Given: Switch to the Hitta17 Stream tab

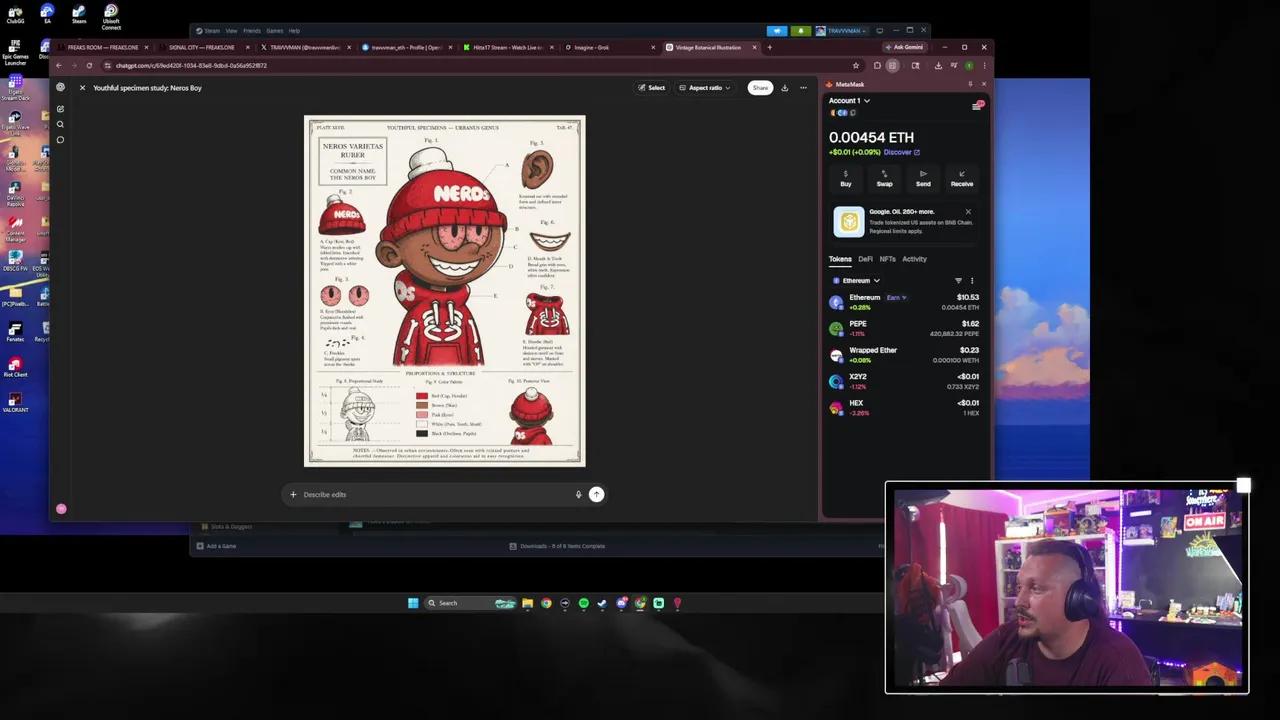Looking at the screenshot, I should (x=507, y=47).
